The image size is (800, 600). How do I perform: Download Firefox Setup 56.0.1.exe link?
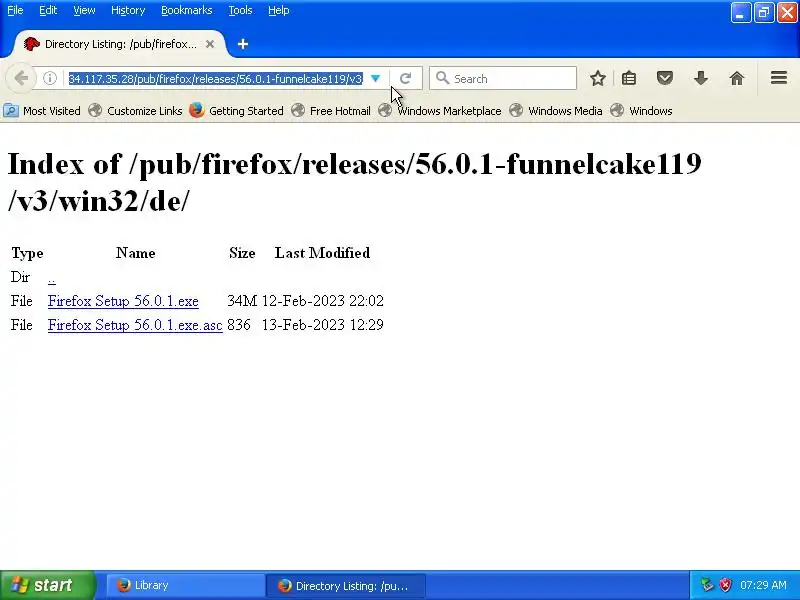(123, 301)
